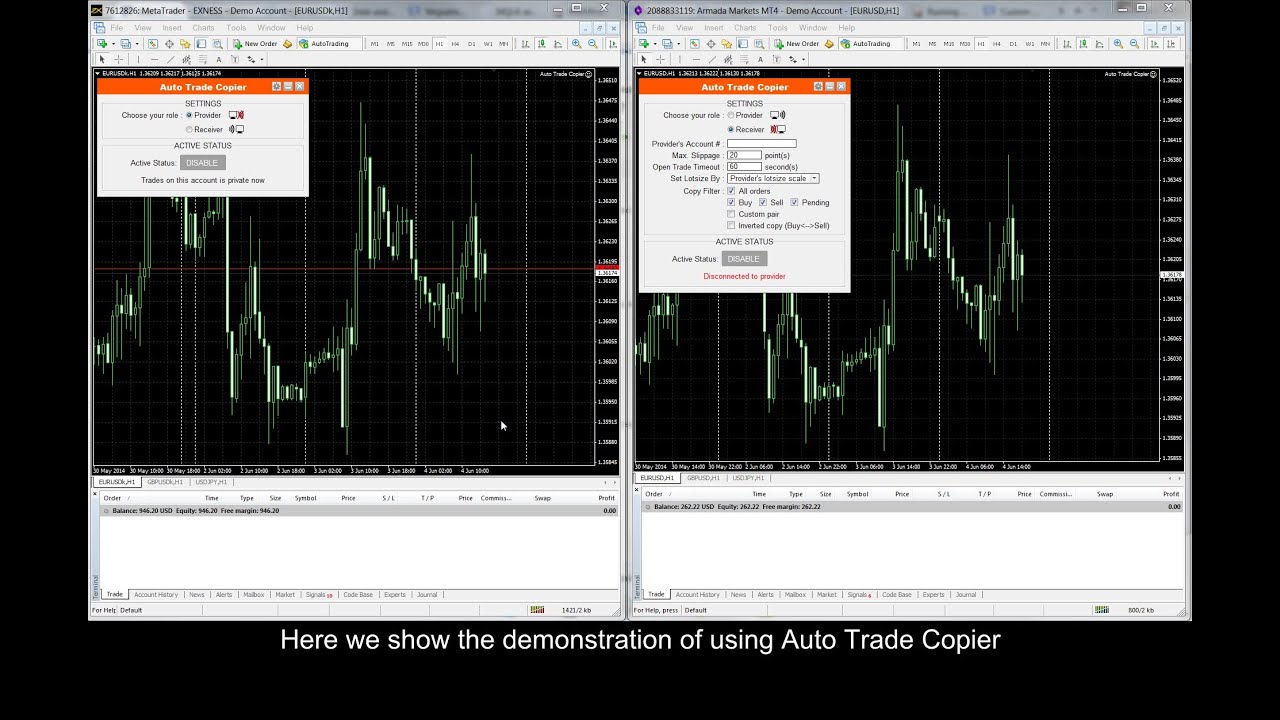Toggle chart auto-scroll icon in the EXNESS toolbar
The height and width of the screenshot is (720, 1280).
click(x=611, y=44)
